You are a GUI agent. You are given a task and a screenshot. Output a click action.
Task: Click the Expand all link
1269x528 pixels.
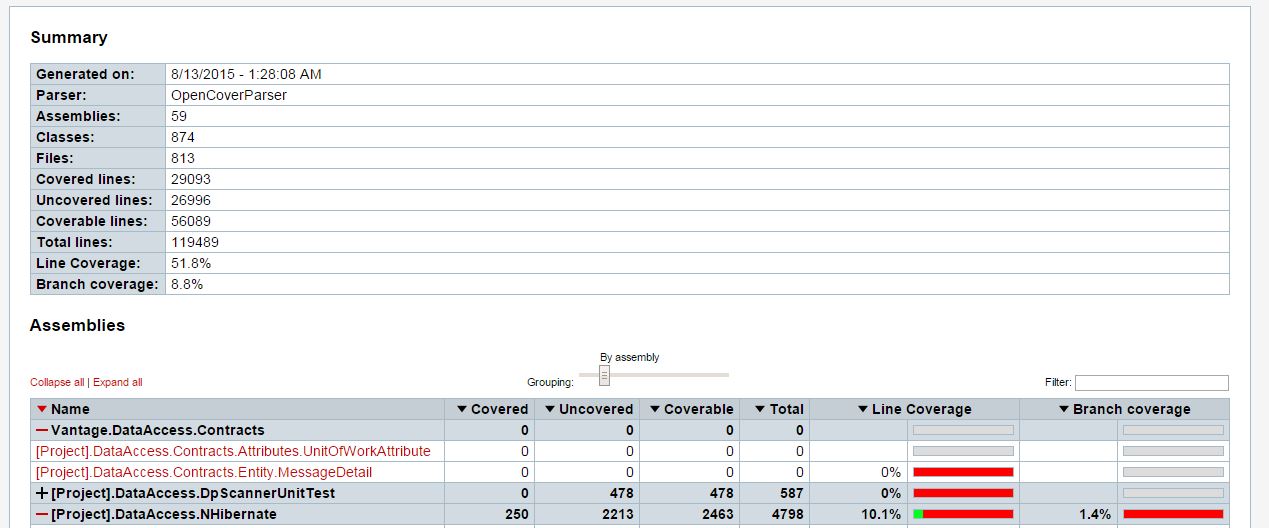pos(118,382)
